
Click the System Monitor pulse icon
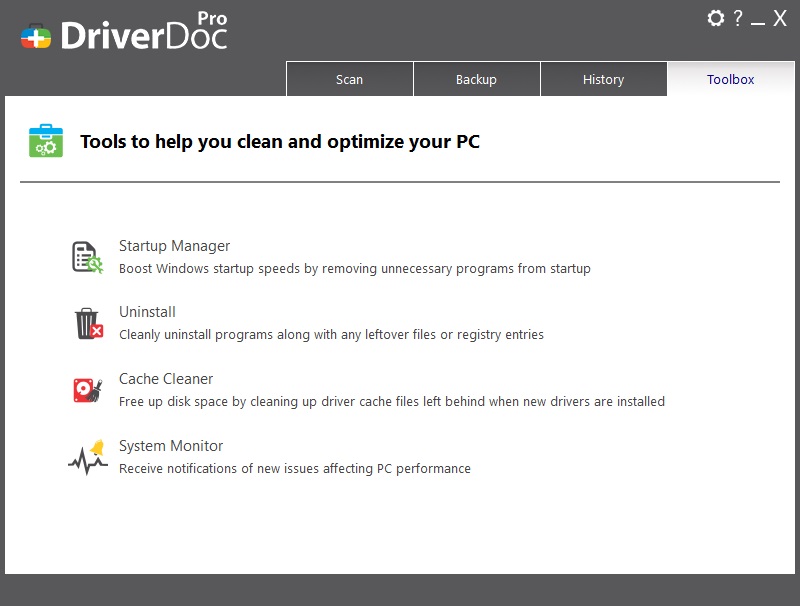(88, 458)
